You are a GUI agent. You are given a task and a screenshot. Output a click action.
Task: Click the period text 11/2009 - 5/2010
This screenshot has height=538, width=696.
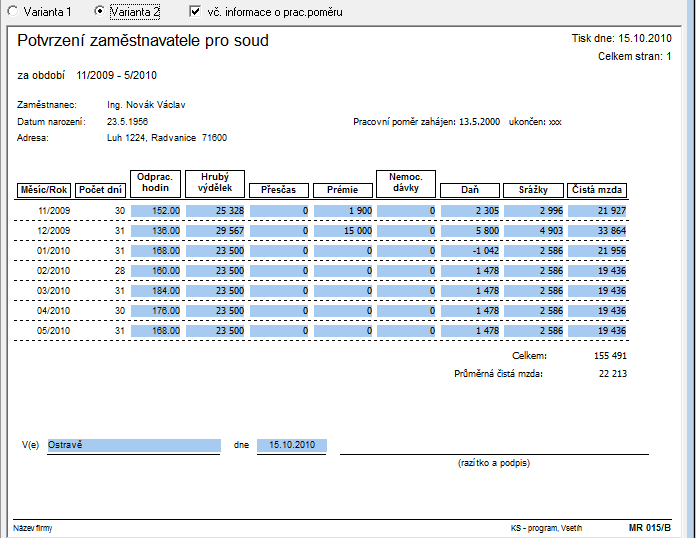point(116,75)
